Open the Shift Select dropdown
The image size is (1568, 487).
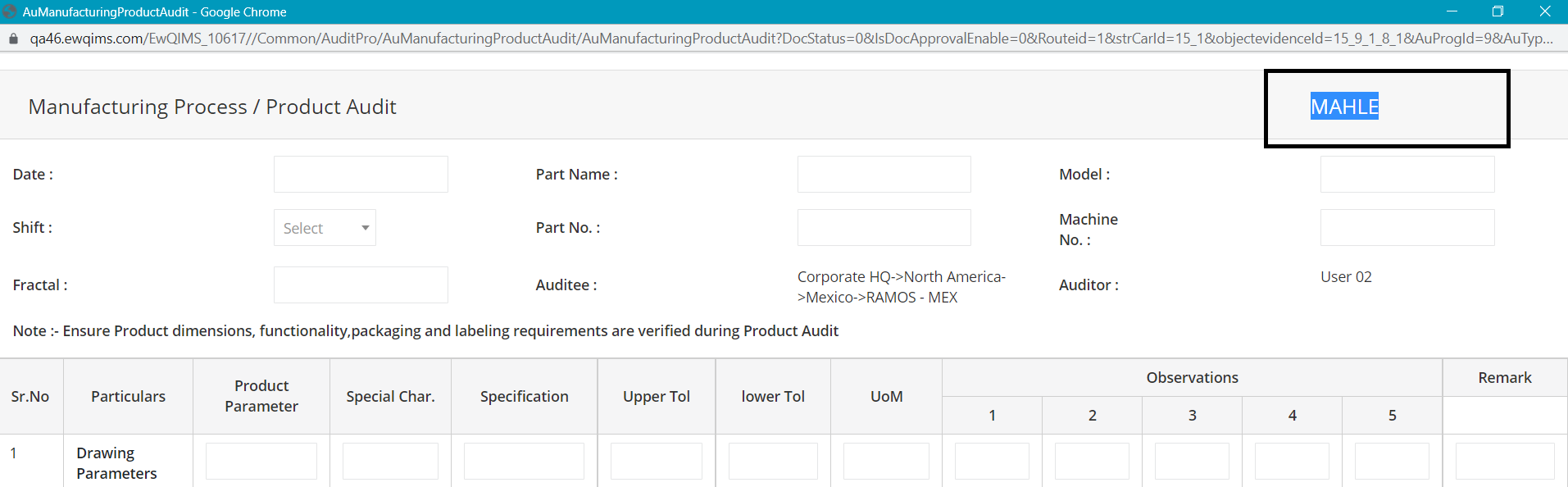325,228
